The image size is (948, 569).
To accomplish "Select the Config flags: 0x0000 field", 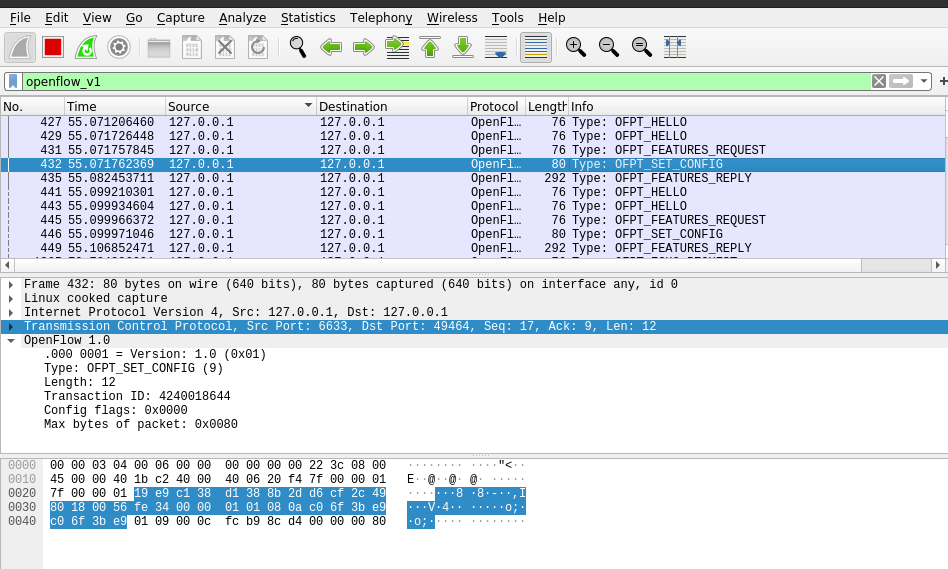I will click(115, 410).
